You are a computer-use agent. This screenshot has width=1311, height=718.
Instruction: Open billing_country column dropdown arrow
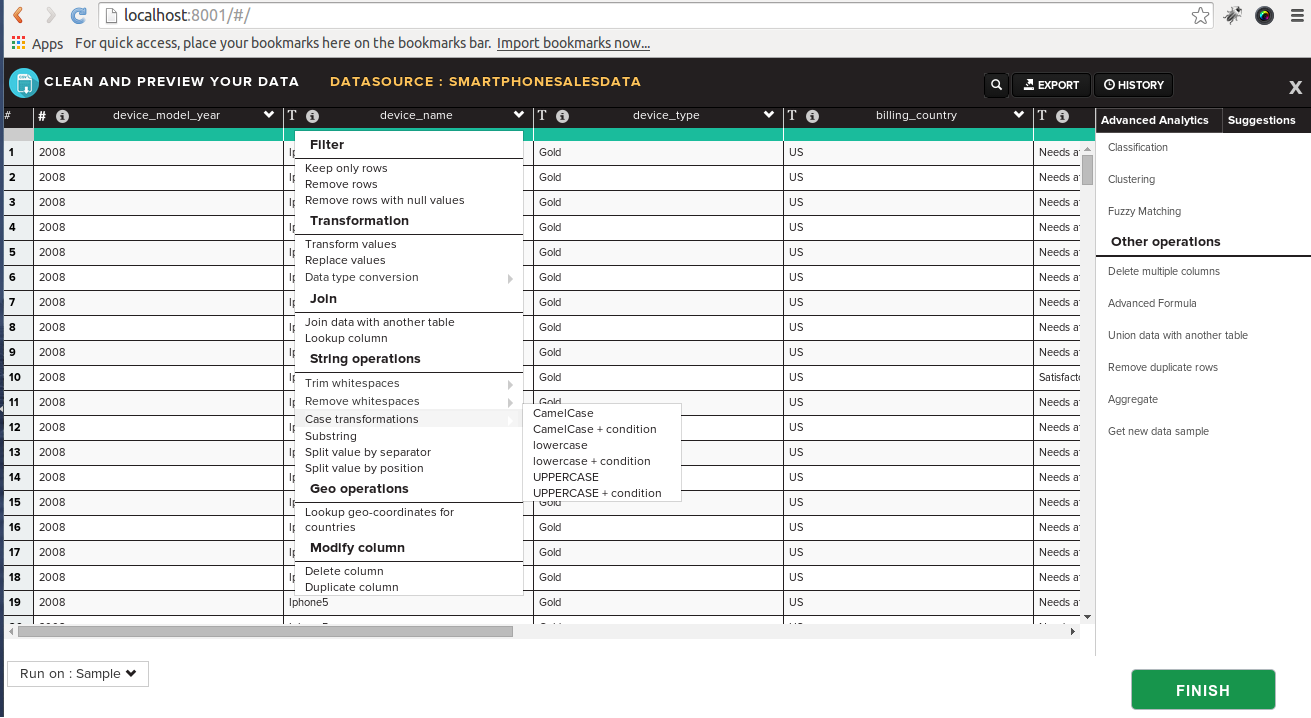pyautogui.click(x=1019, y=115)
